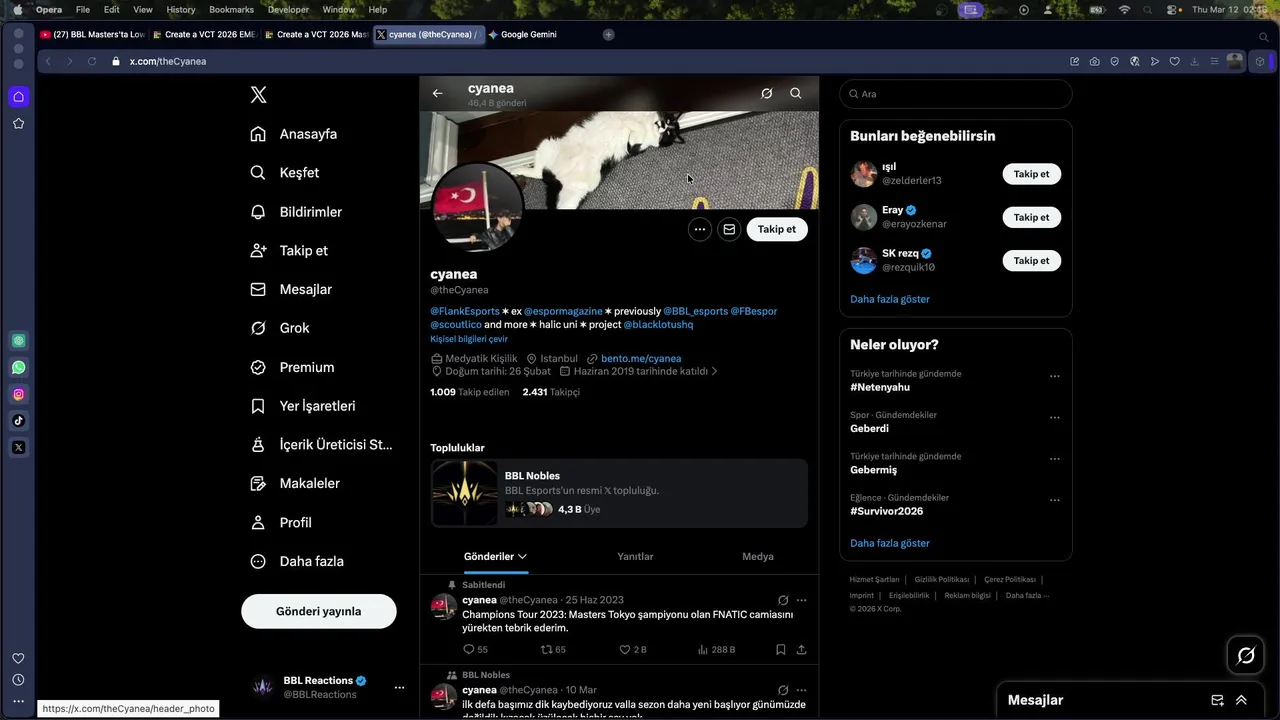Screen dimensions: 1280x720
Task: Expand the join date details chevron
Action: (714, 371)
